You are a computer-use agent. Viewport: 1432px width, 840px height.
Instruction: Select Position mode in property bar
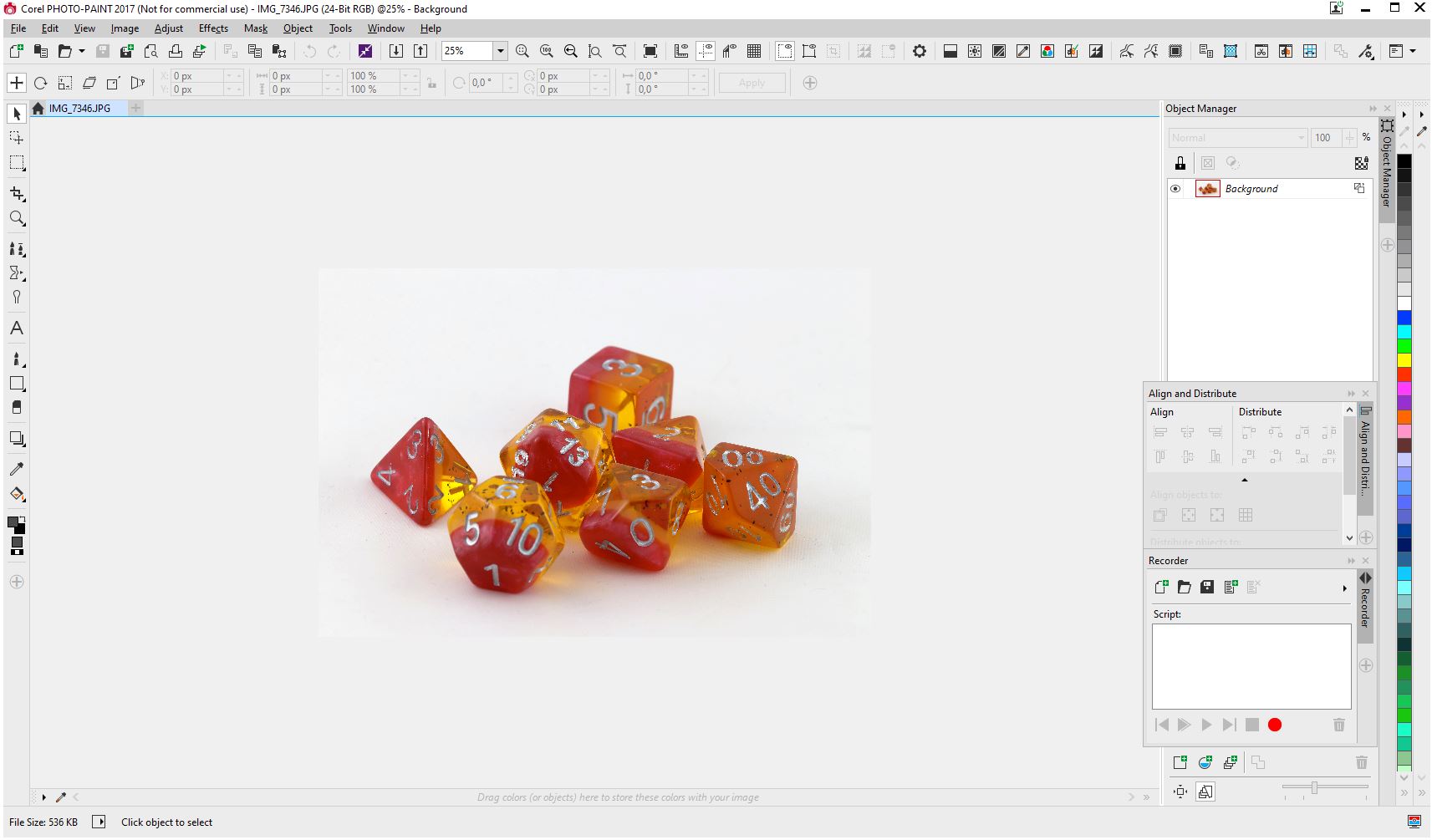[x=17, y=83]
